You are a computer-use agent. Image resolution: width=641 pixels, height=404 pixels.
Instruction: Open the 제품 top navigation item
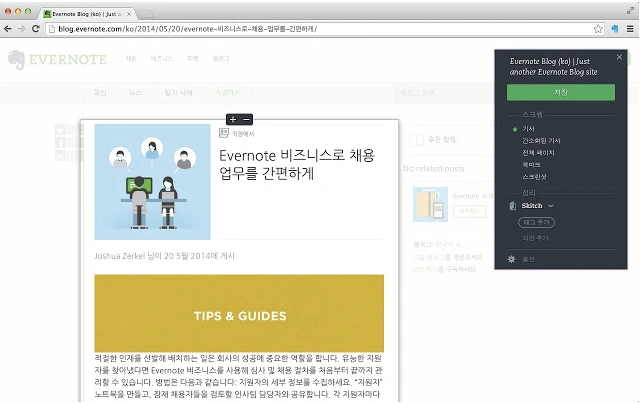point(131,58)
